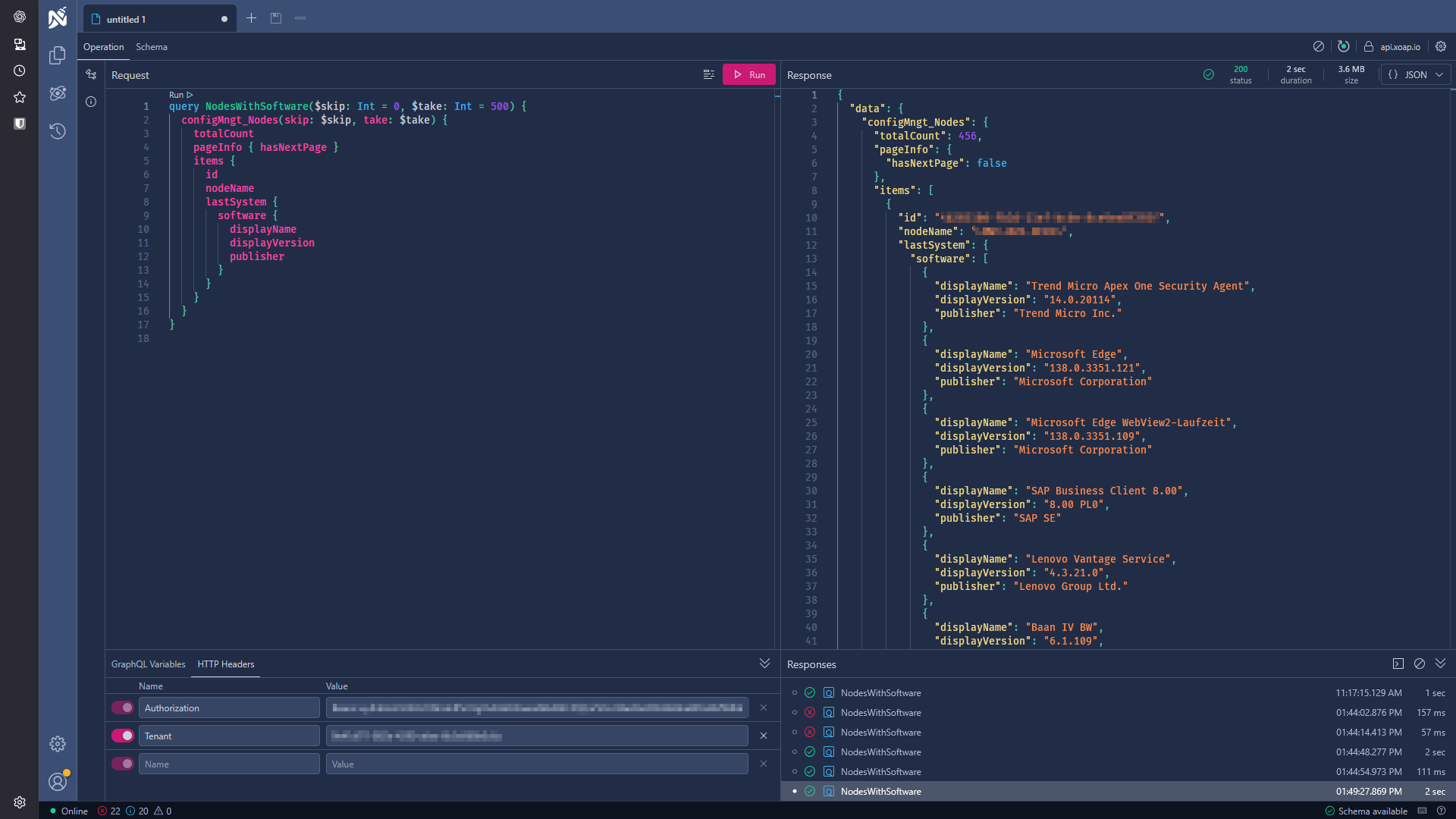Click the re-run request icon near api.xoap.io
The image size is (1456, 819).
click(x=1344, y=46)
